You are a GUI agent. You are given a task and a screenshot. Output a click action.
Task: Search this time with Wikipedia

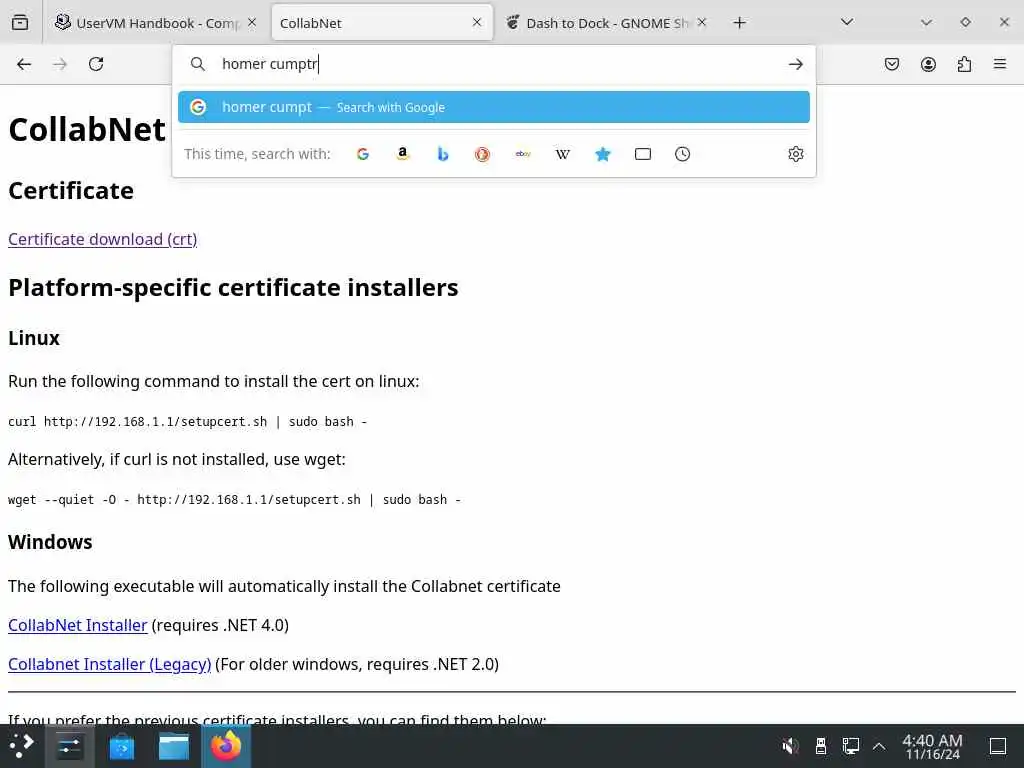(x=562, y=154)
